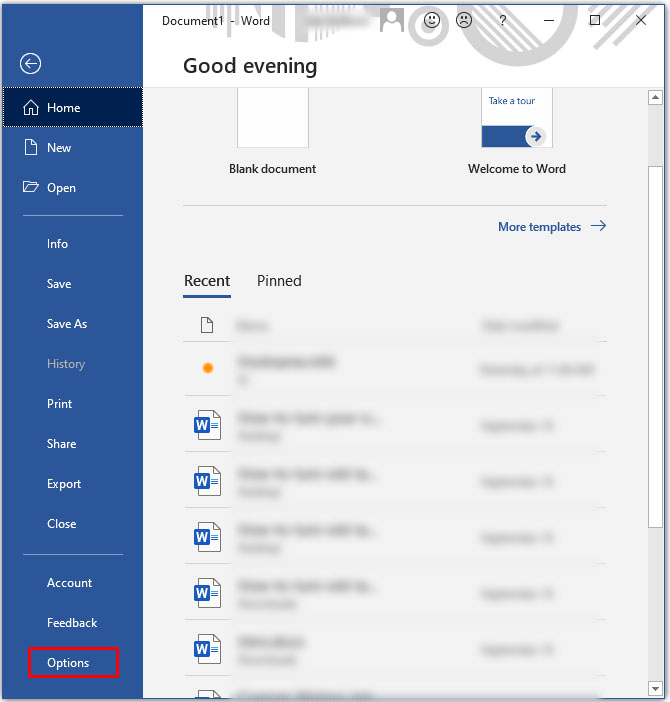Click the Welcome to Word label
670x702 pixels.
click(517, 169)
